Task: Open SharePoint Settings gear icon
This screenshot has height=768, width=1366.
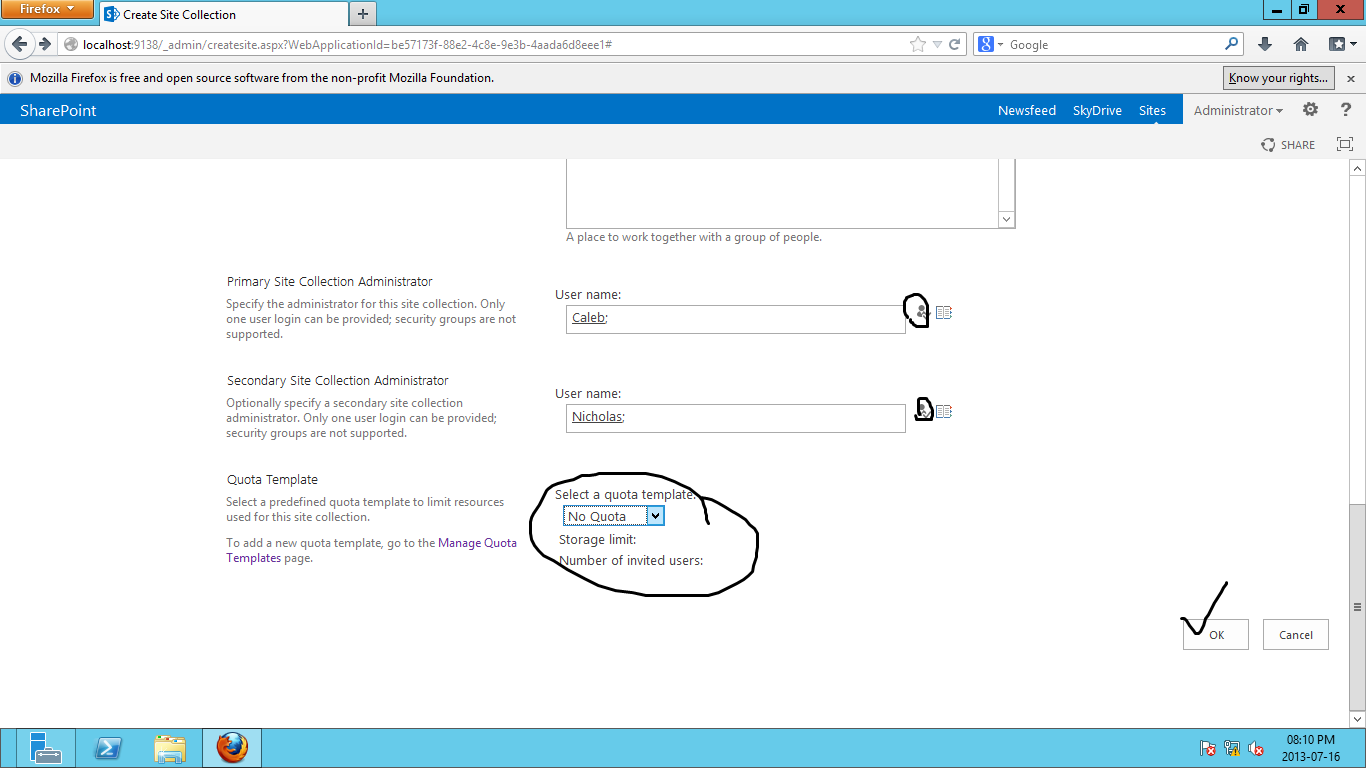Action: [1310, 110]
